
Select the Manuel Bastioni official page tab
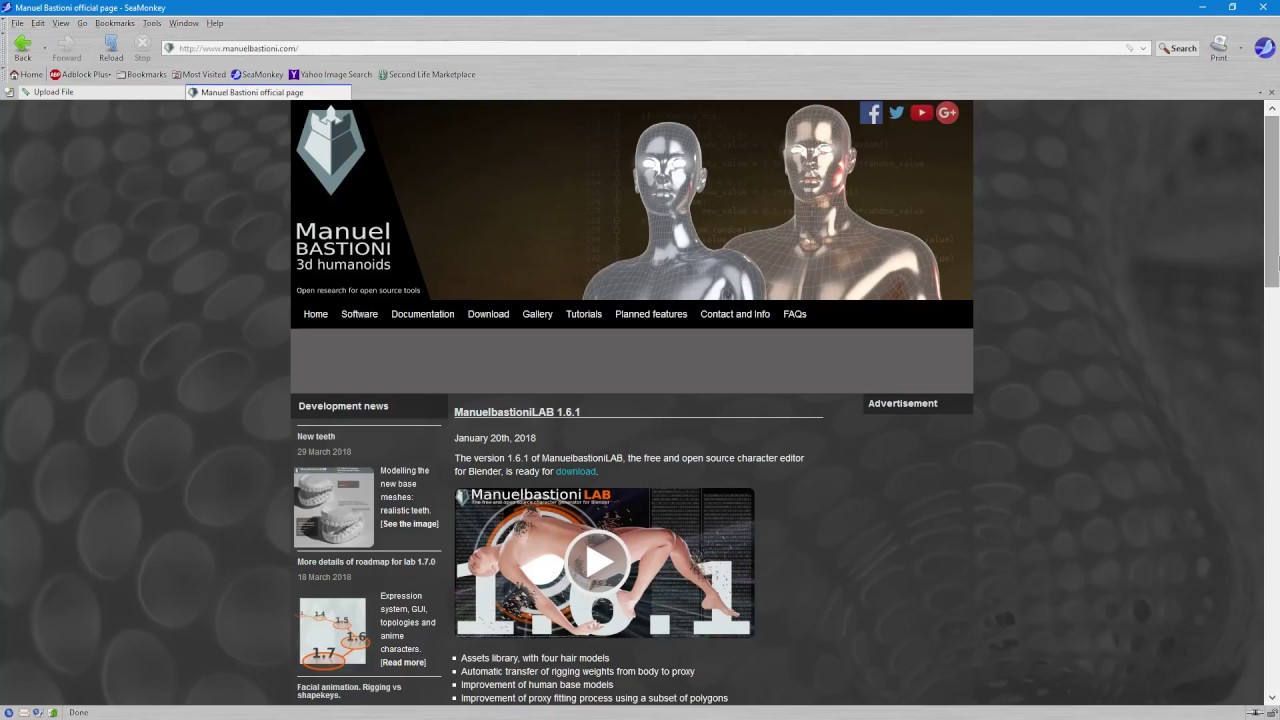click(268, 92)
